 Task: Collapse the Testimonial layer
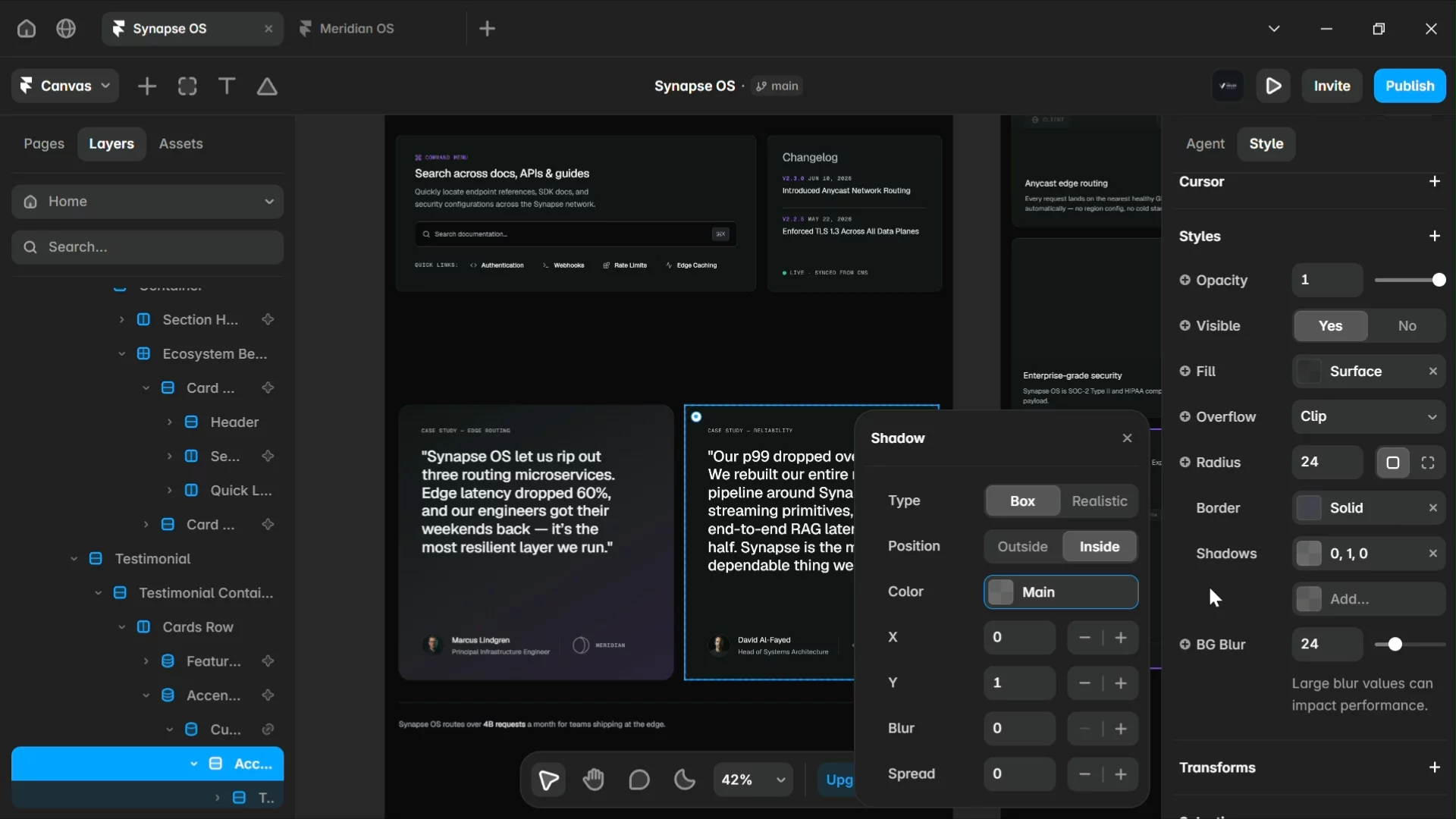[x=74, y=559]
